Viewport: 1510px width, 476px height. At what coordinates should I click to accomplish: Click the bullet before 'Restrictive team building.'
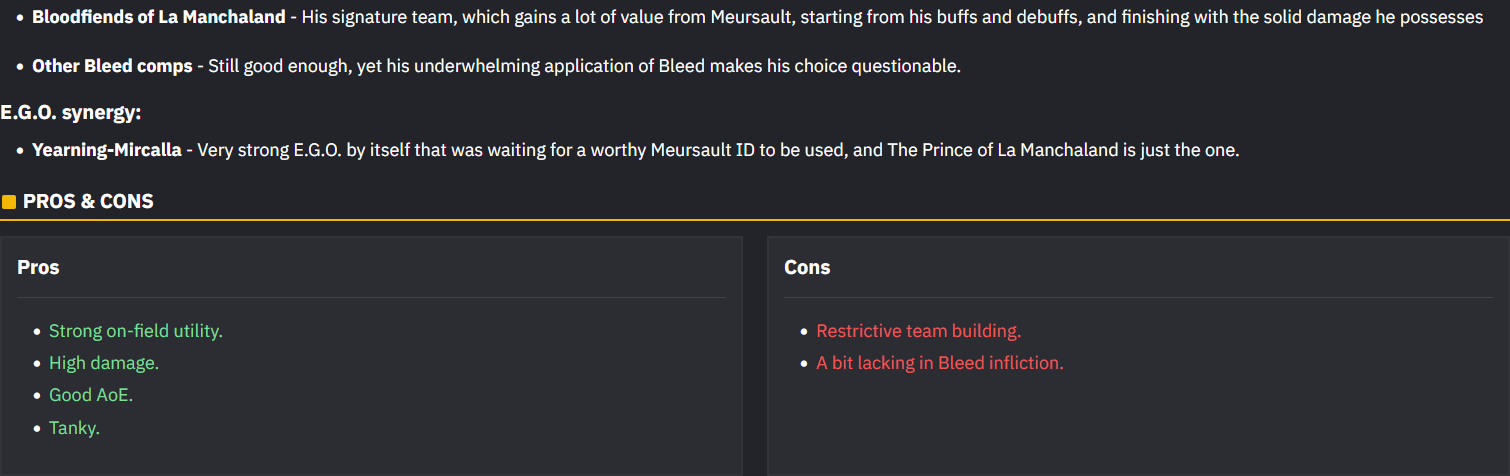click(804, 332)
